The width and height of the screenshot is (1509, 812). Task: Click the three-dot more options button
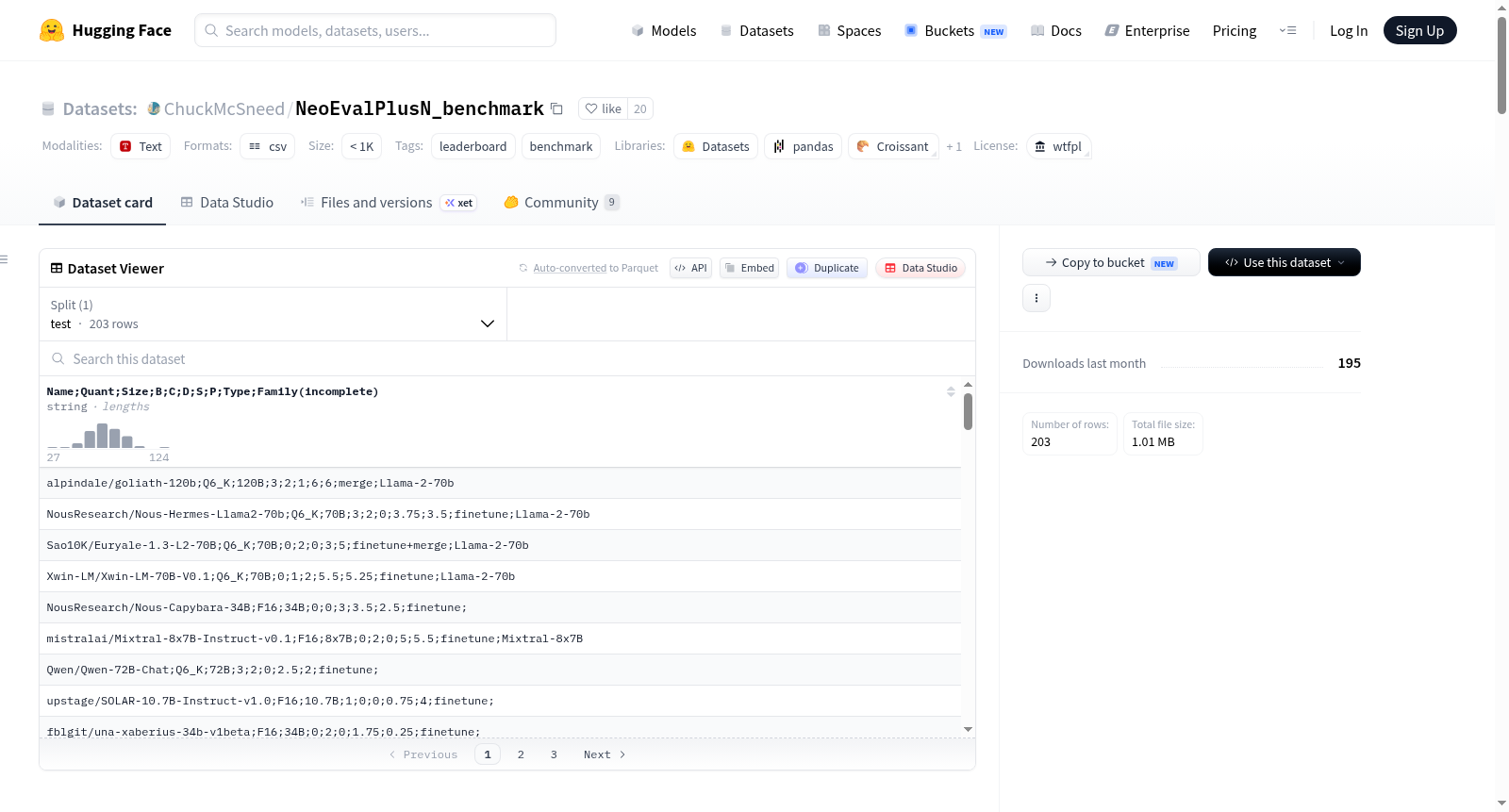1036,298
